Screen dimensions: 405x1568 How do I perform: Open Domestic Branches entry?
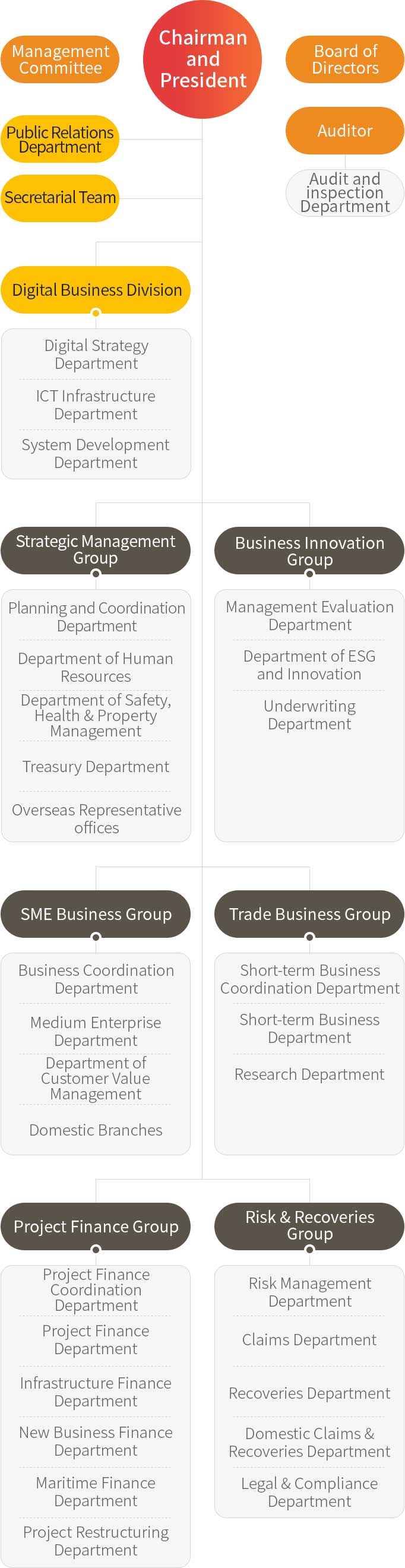click(96, 1130)
